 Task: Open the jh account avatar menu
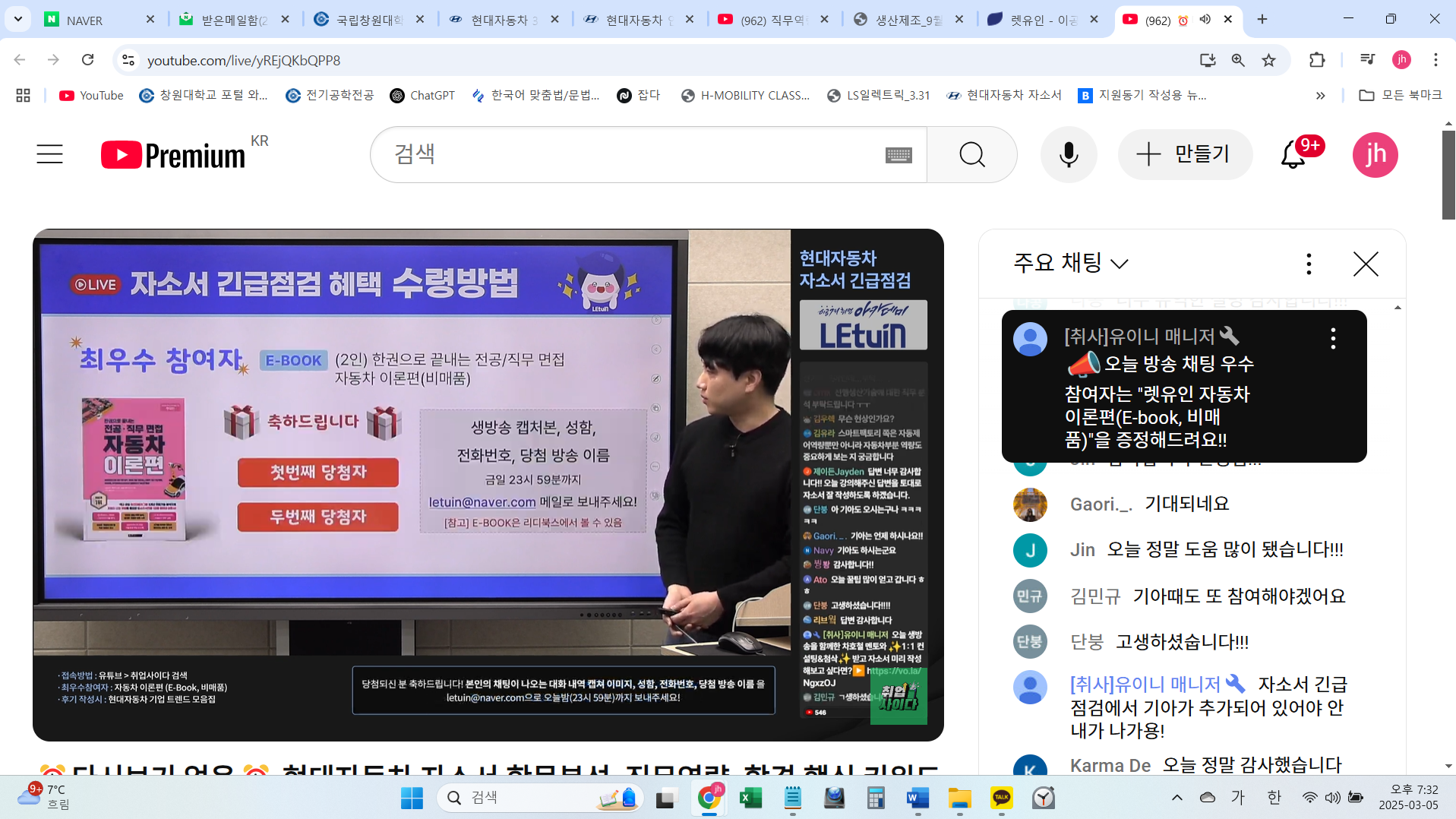[x=1375, y=154]
